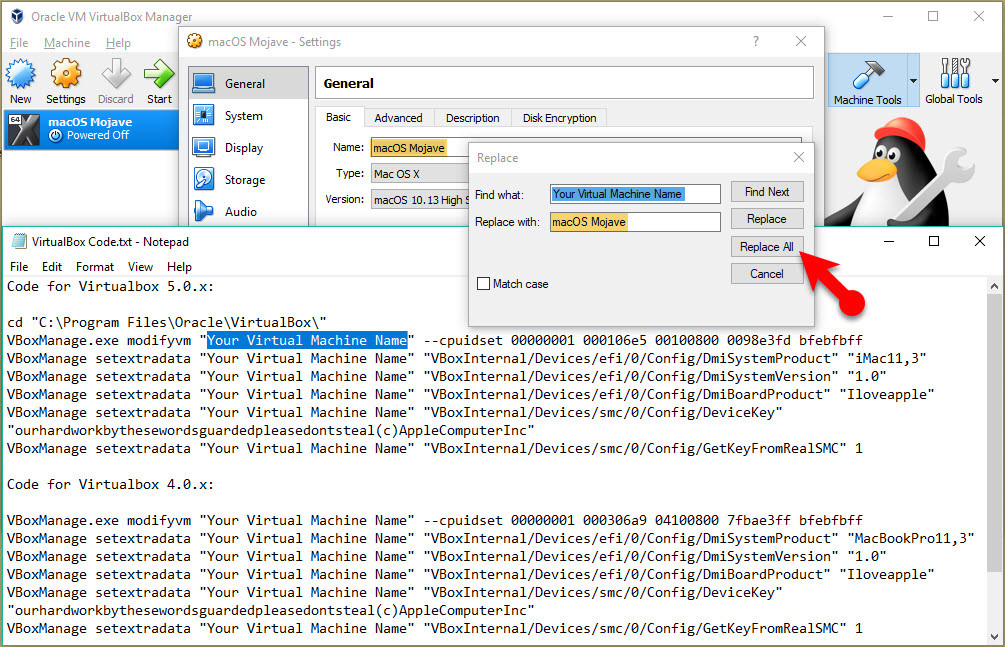Viewport: 1005px width, 647px height.
Task: Maximize the Notepad window
Action: [x=934, y=241]
